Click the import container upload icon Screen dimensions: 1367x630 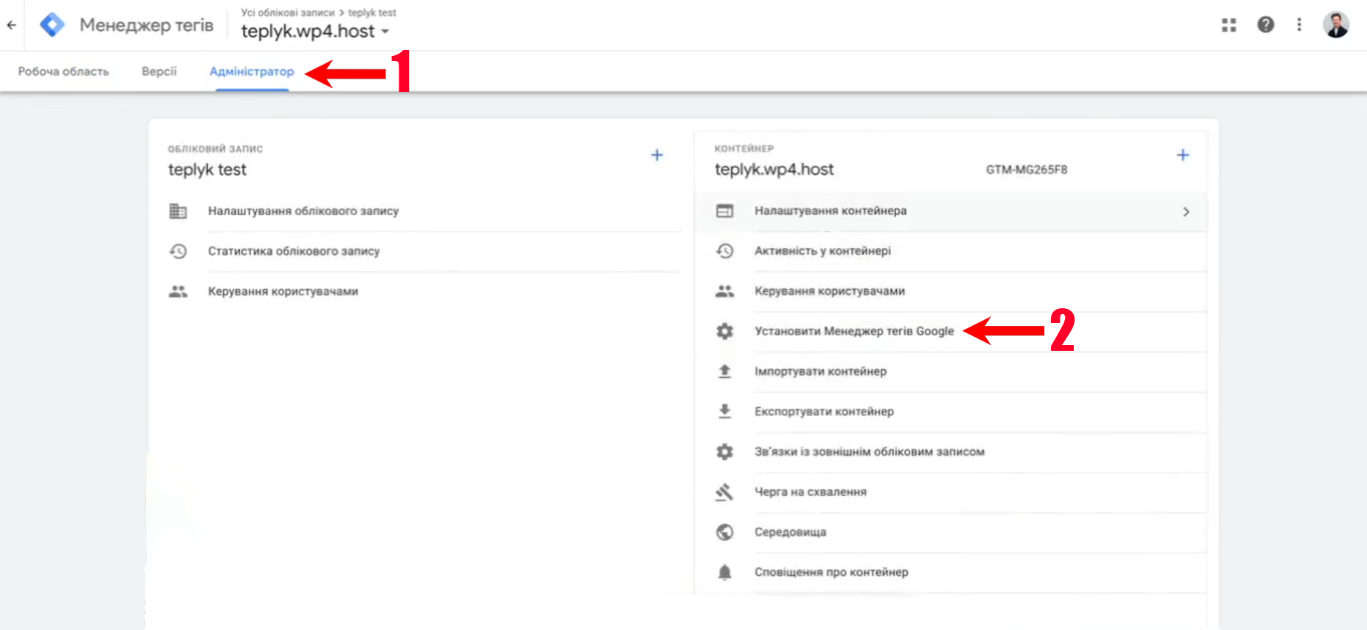pos(725,371)
